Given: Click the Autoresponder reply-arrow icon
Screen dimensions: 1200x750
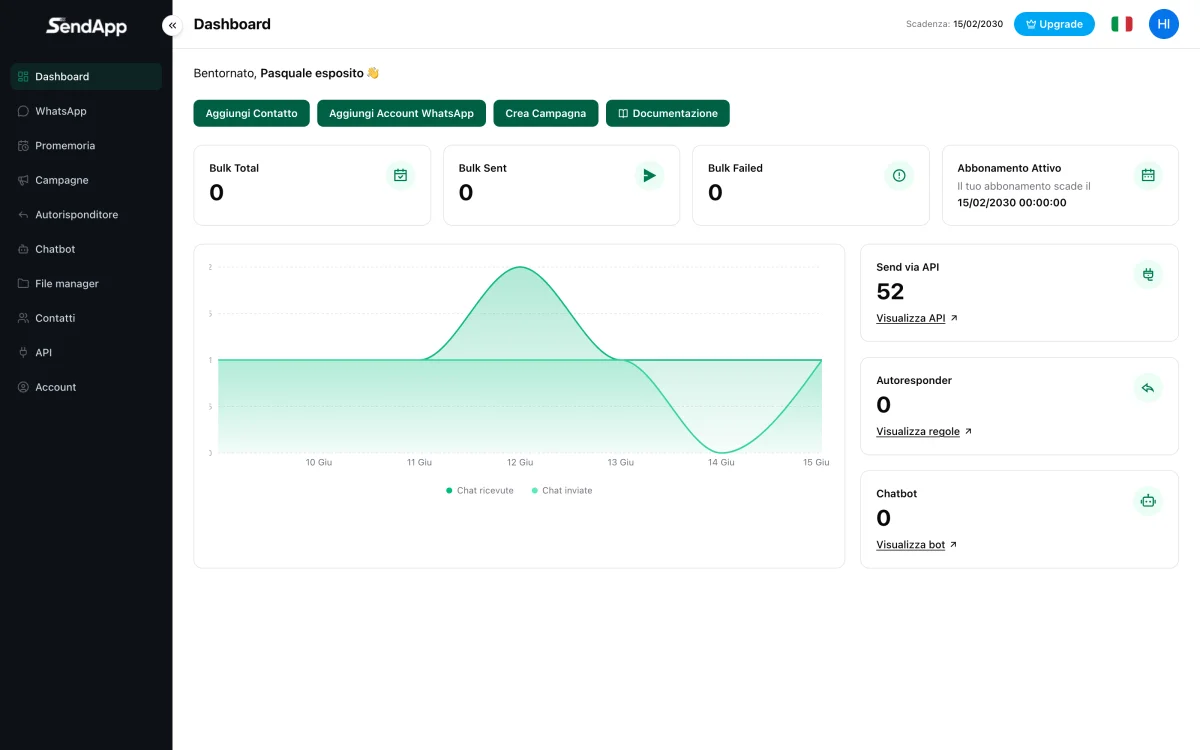Looking at the screenshot, I should click(x=1148, y=387).
